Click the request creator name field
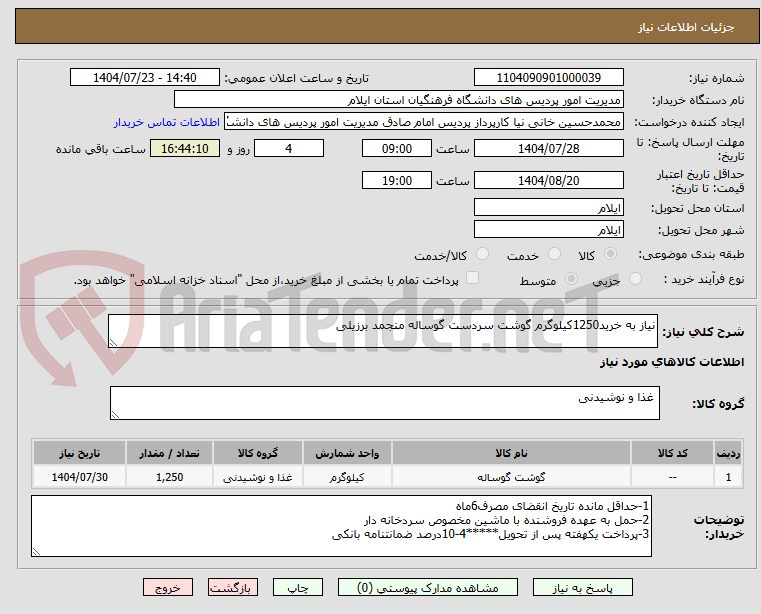The width and height of the screenshot is (761, 614). pos(424,122)
